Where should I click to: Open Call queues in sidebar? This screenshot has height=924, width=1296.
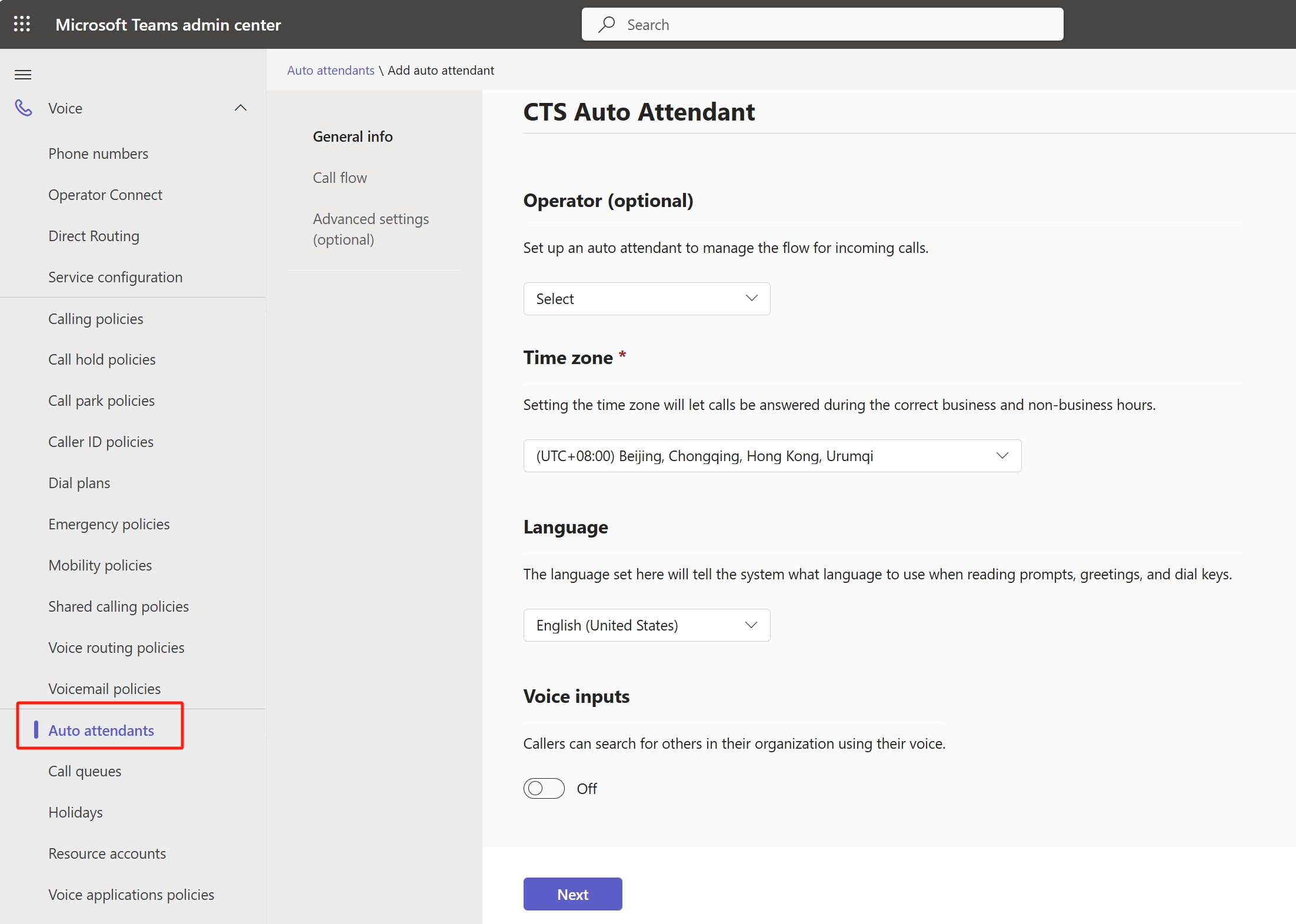point(85,771)
